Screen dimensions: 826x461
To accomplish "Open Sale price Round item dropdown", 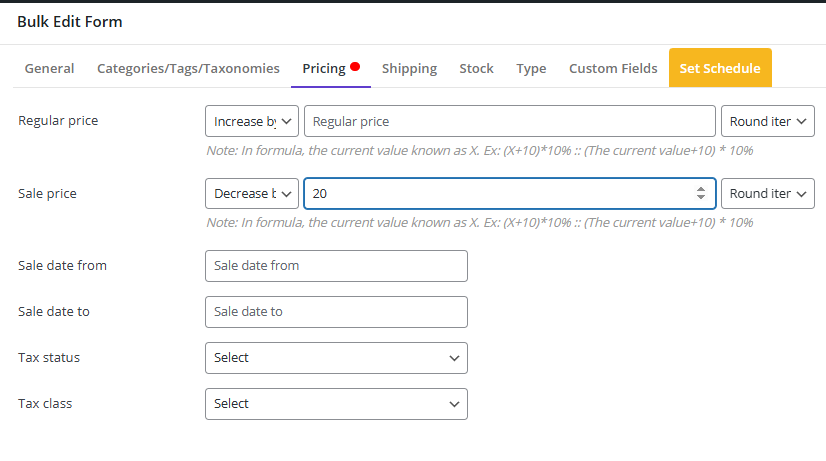I will [768, 193].
